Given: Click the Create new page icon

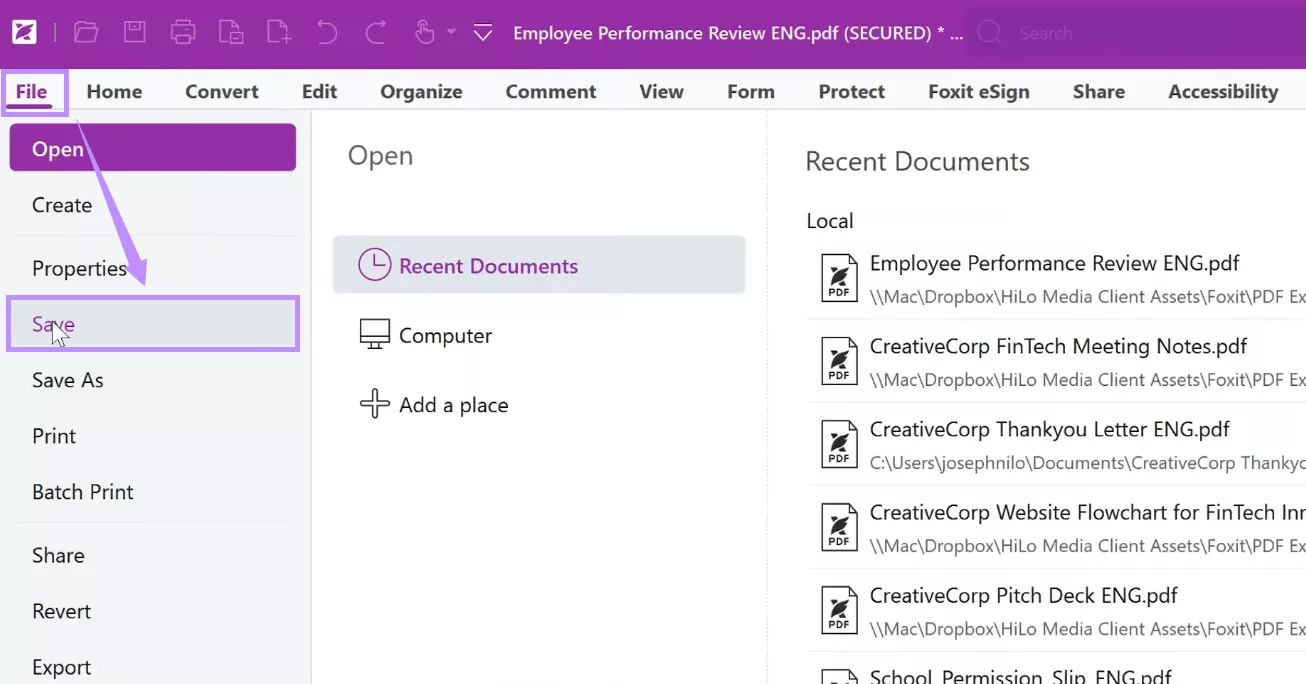Looking at the screenshot, I should point(279,32).
